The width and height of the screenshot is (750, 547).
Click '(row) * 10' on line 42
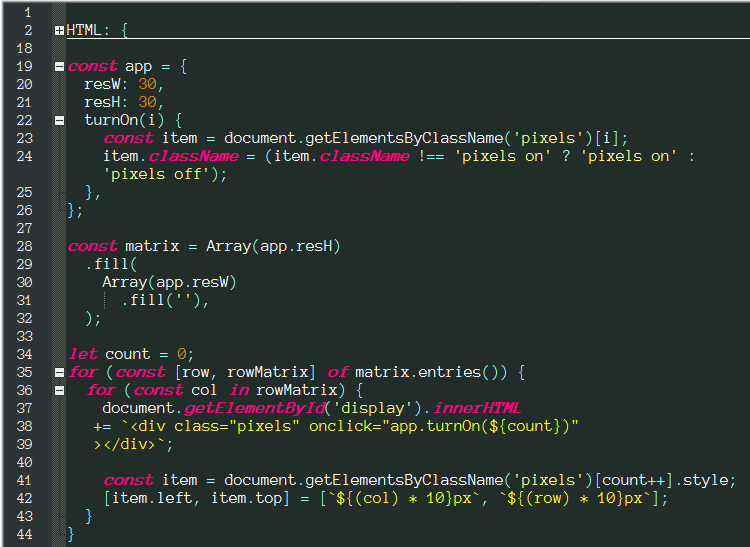point(574,499)
